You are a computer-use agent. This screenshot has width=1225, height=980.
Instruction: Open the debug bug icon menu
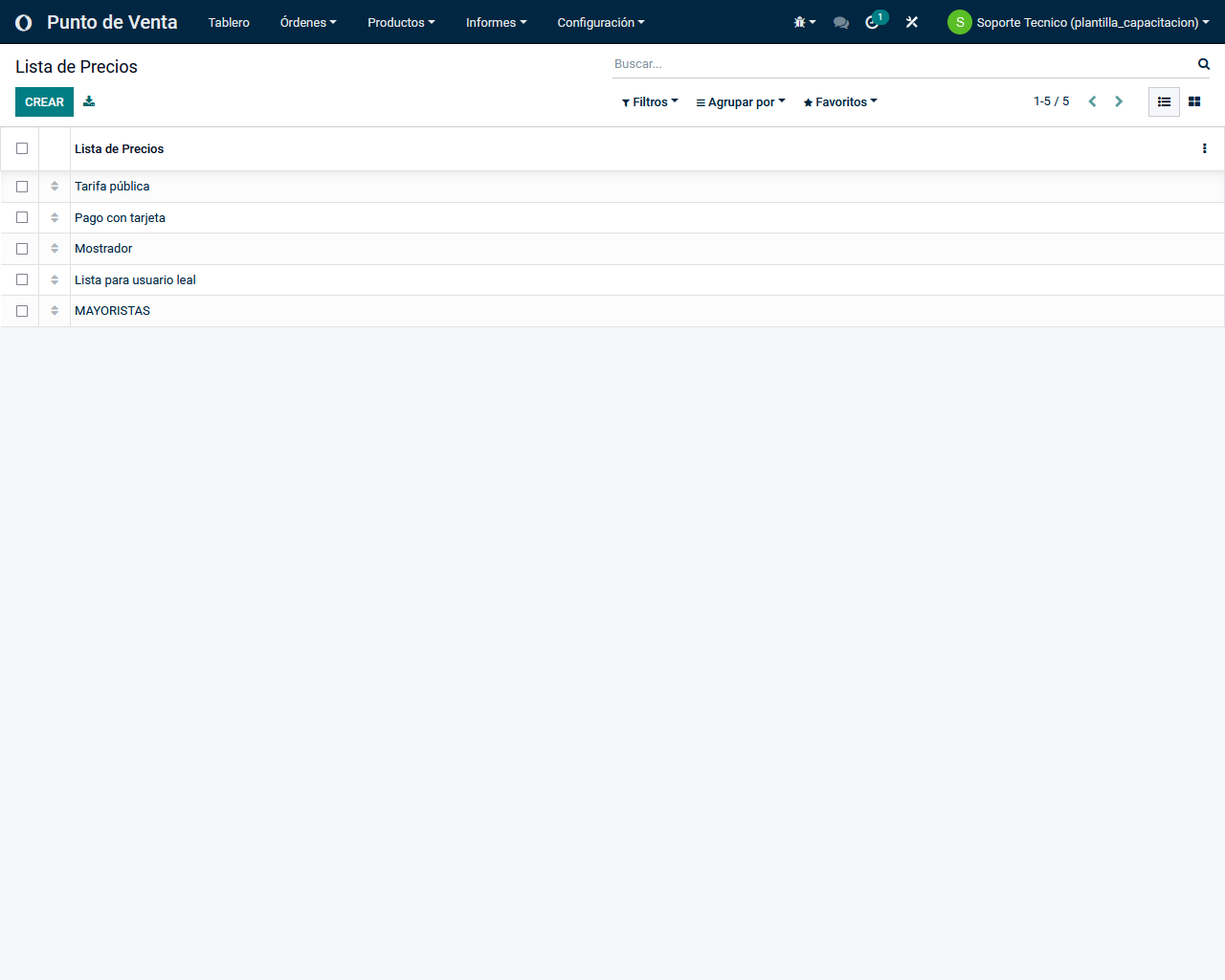[803, 22]
